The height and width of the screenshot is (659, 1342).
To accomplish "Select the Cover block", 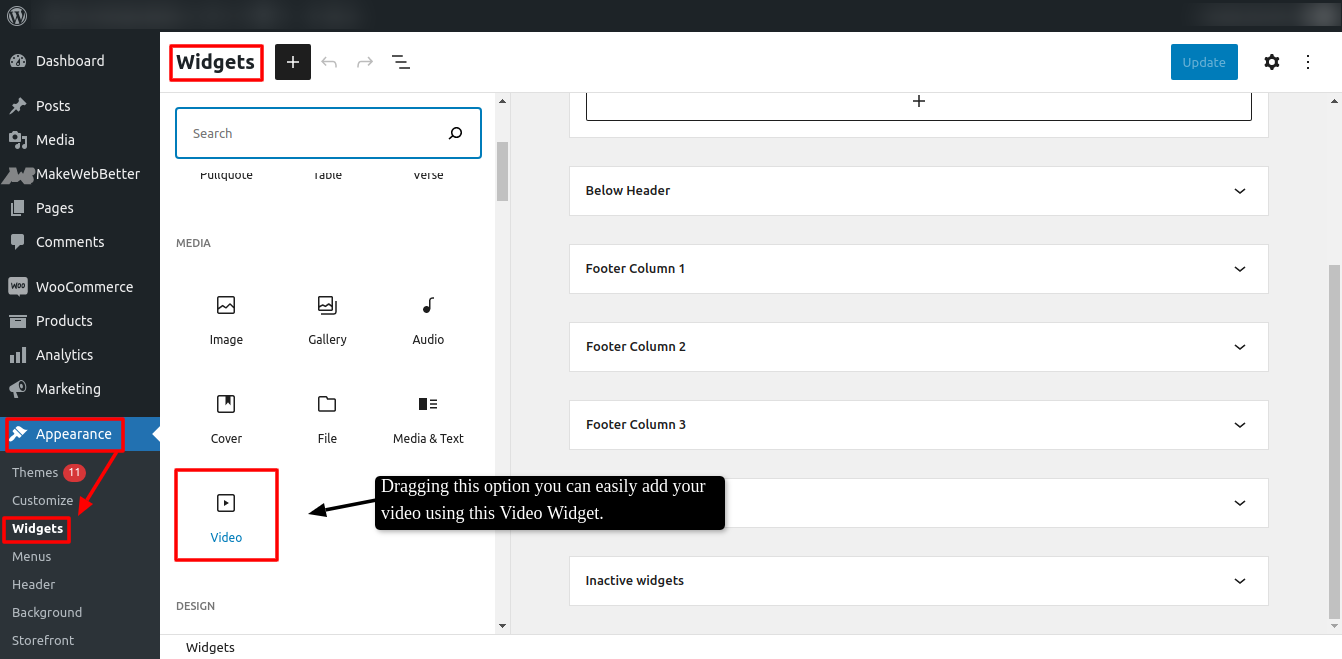I will [x=226, y=414].
